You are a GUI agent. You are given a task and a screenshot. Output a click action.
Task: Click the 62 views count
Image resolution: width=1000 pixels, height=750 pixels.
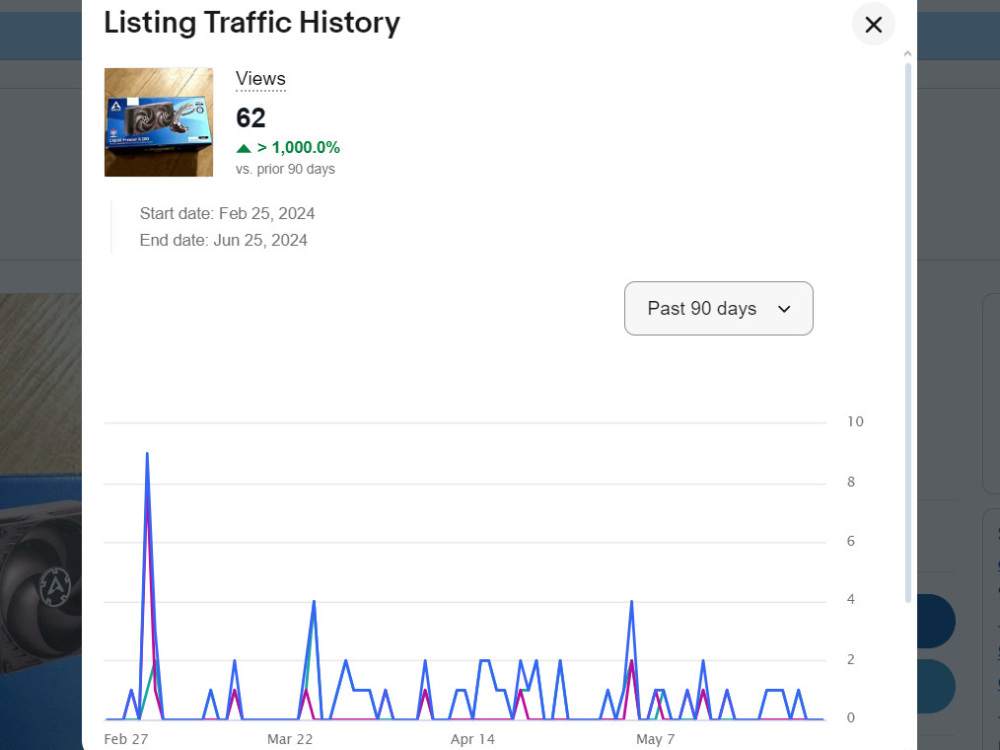tap(251, 119)
